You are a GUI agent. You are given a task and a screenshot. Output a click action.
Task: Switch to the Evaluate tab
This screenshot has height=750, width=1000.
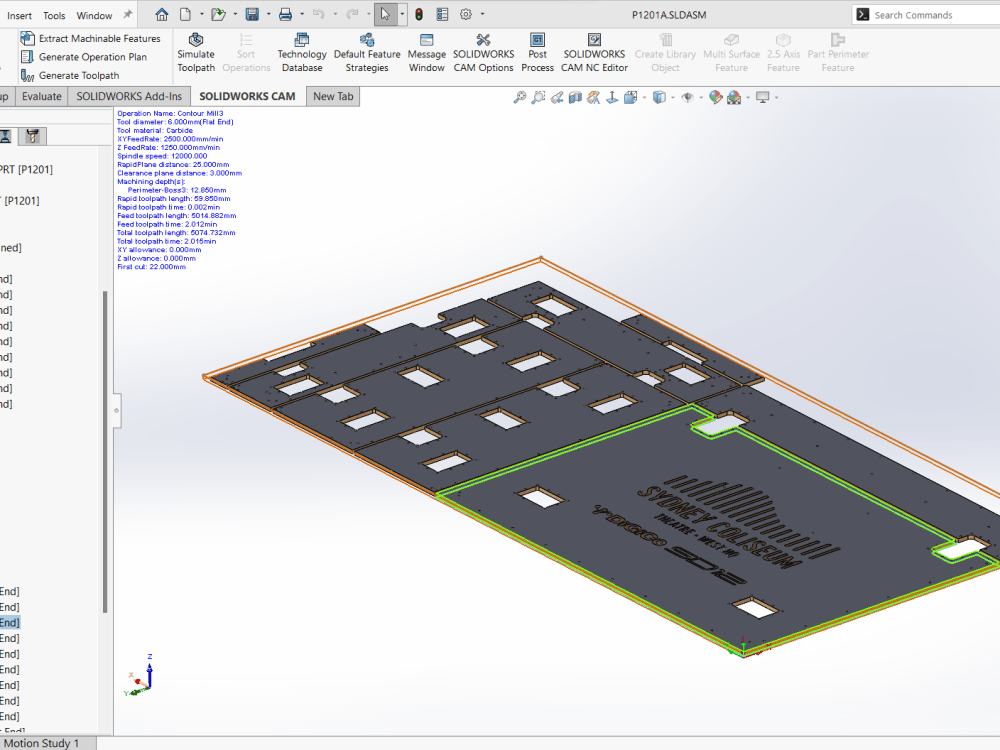[41, 96]
